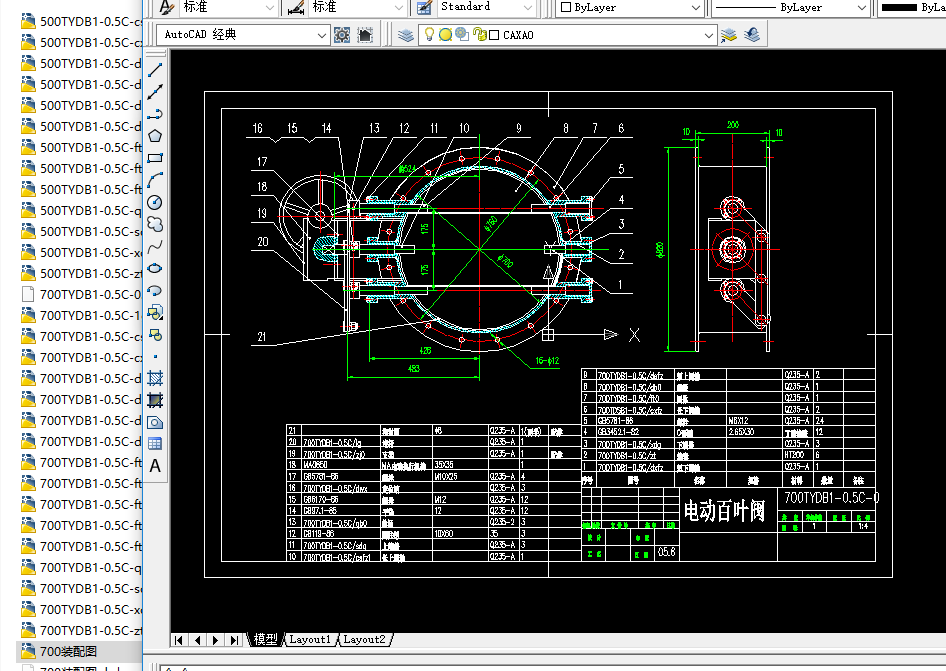Select the Multiline Text tool
Image resolution: width=946 pixels, height=671 pixels.
tap(155, 465)
